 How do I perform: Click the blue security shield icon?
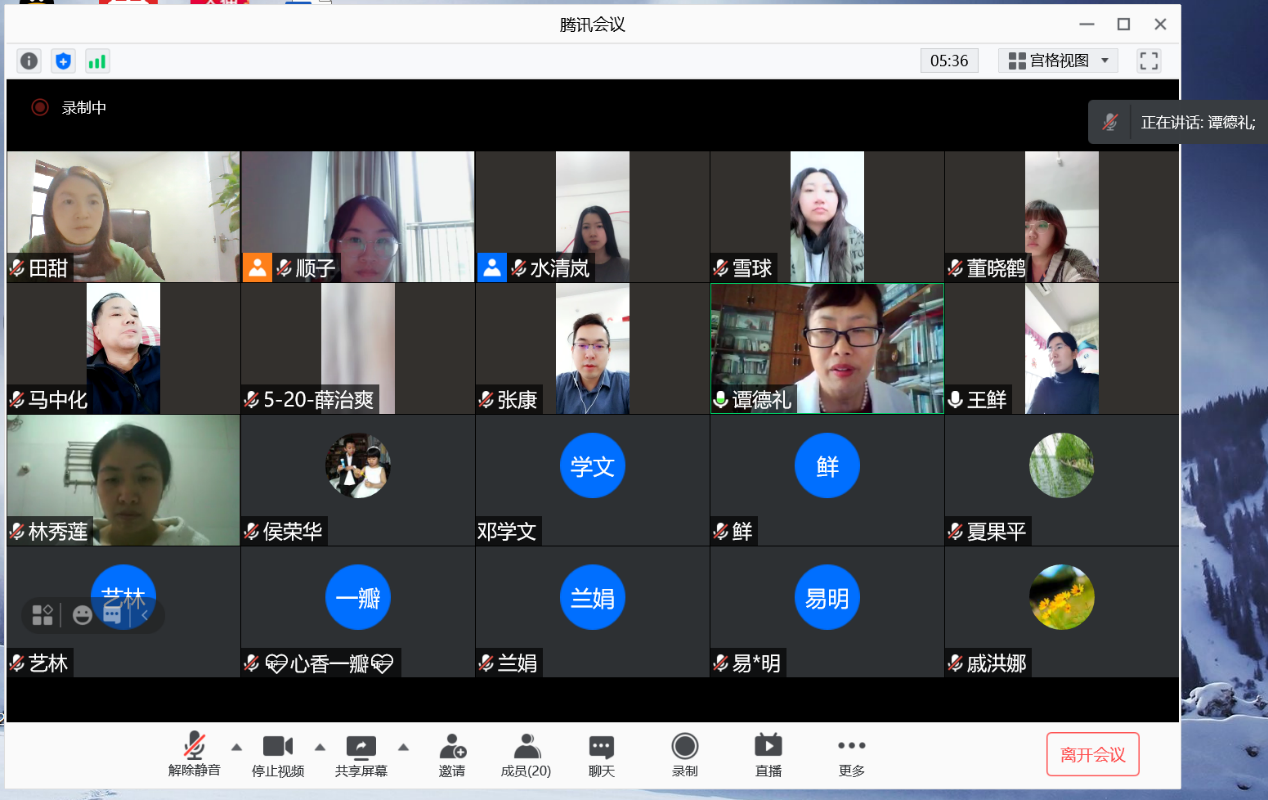click(63, 61)
